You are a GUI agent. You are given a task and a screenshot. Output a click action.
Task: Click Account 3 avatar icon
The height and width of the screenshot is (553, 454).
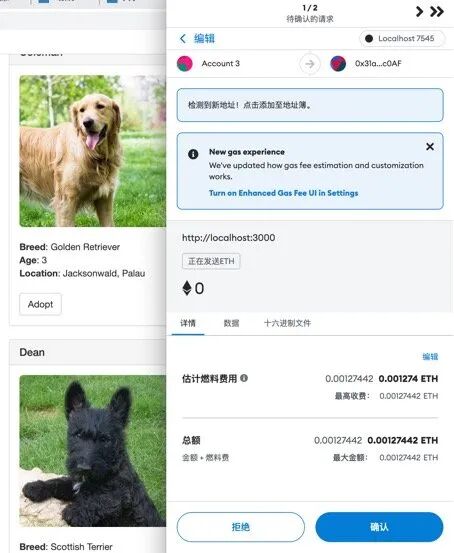pos(184,64)
